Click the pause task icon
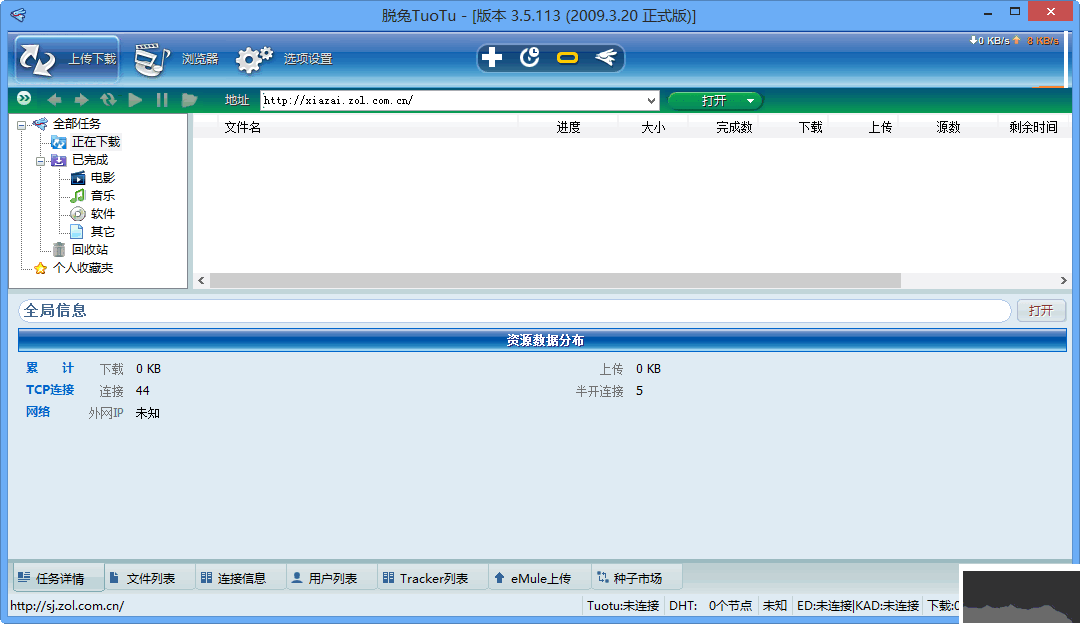Viewport: 1080px width, 624px height. click(x=162, y=101)
